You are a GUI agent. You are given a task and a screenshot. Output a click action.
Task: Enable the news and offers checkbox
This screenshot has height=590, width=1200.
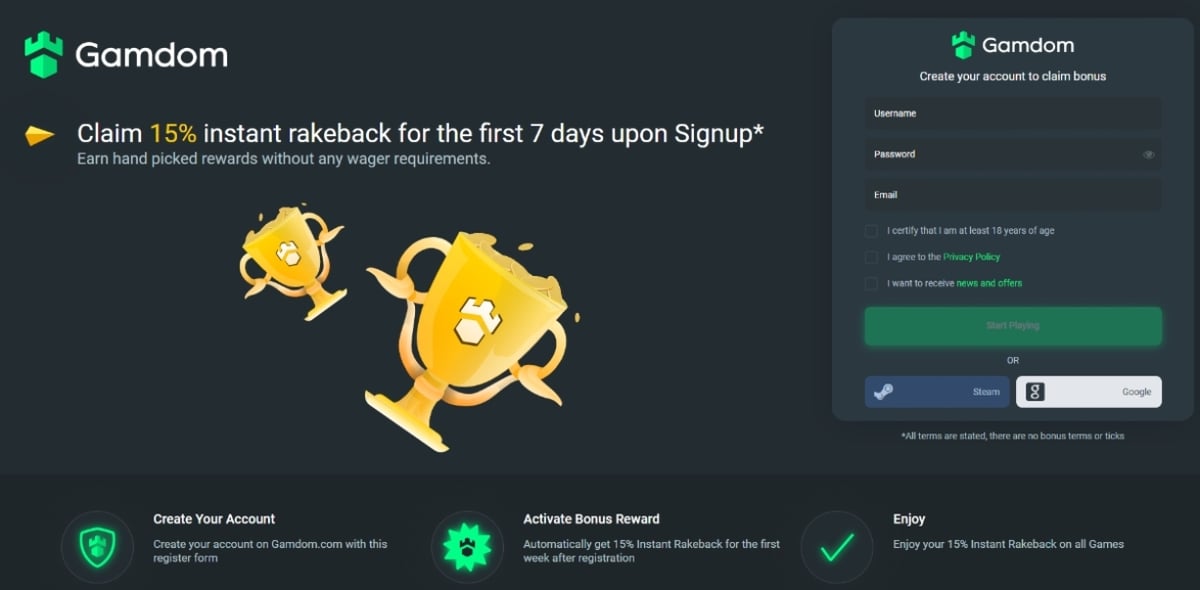(x=872, y=283)
